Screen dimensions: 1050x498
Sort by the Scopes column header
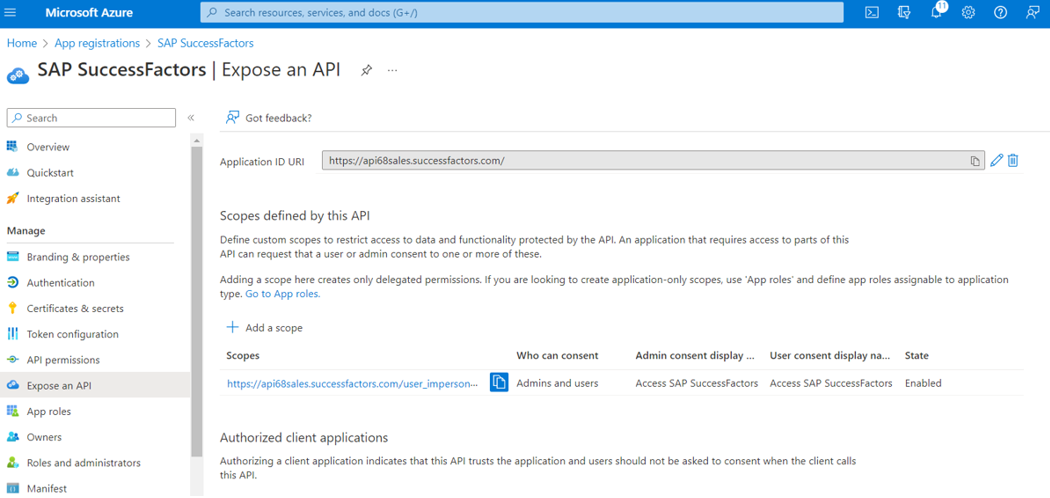coord(243,355)
